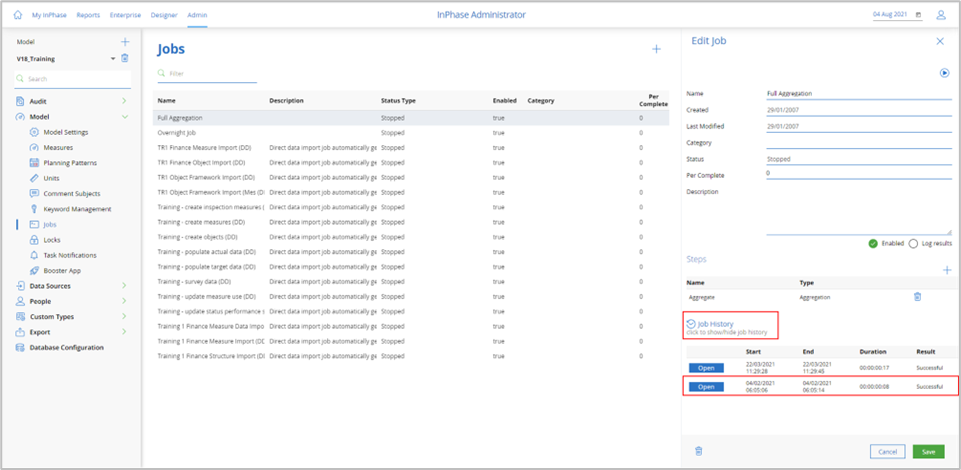This screenshot has width=961, height=470.
Task: Open the Reports tab
Action: tap(88, 15)
